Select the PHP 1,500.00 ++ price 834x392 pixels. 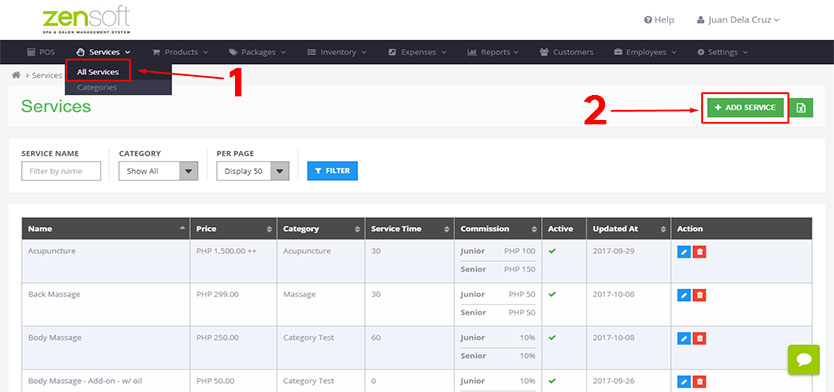tap(227, 251)
